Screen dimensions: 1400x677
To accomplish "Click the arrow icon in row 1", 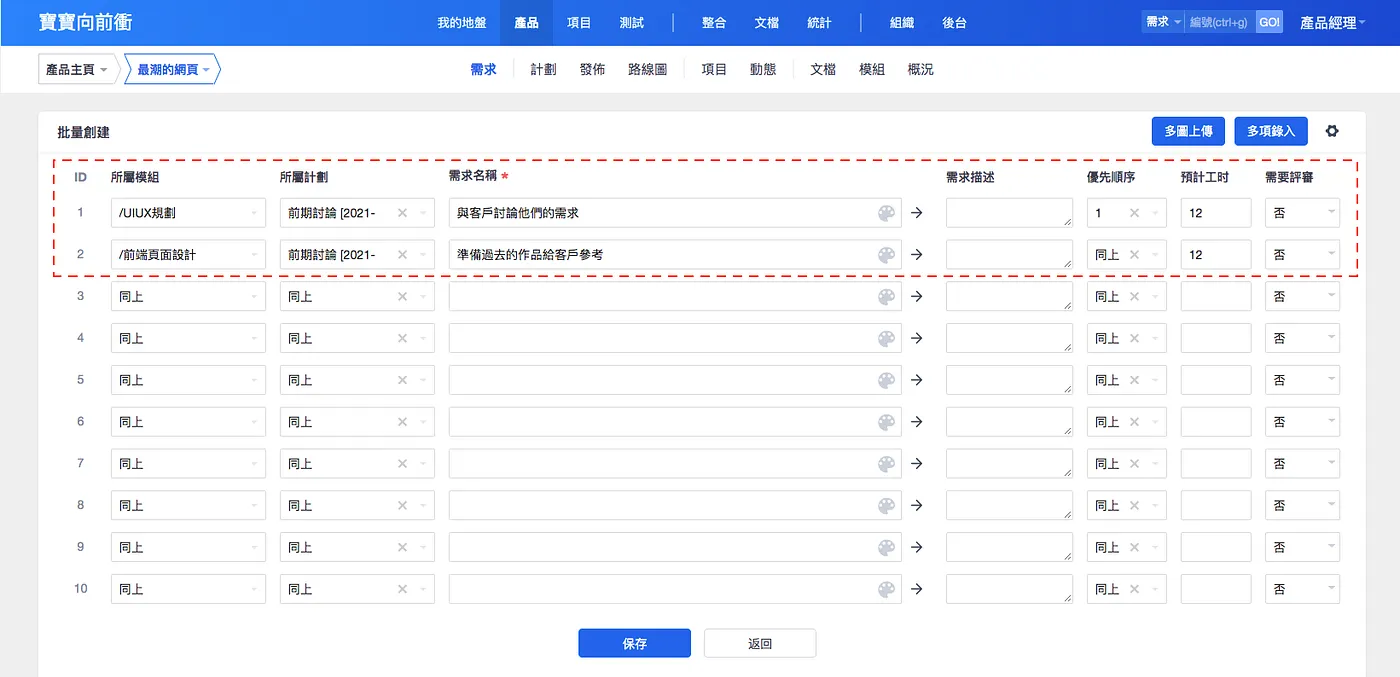I will (917, 213).
